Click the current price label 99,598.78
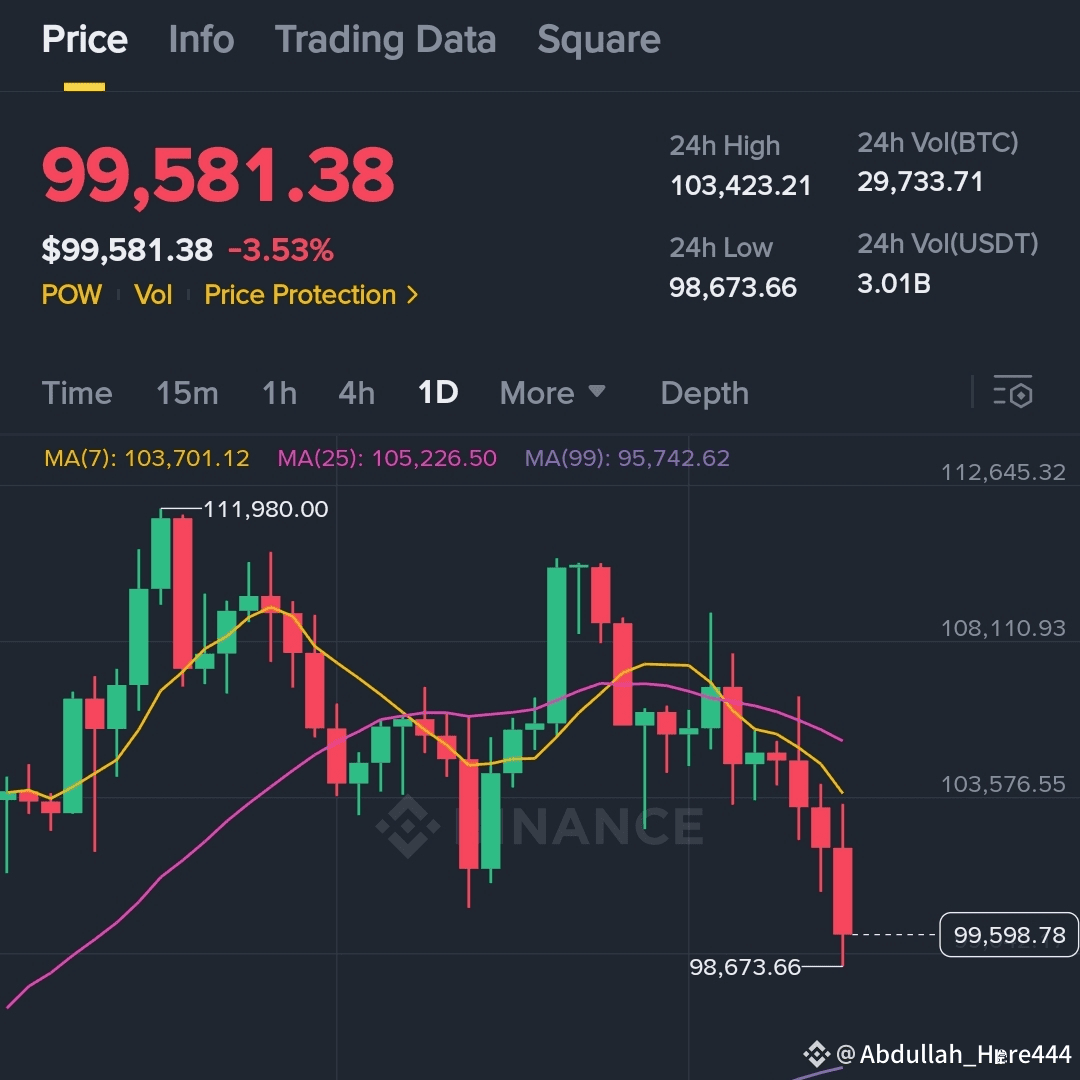1080x1080 pixels. [x=1009, y=936]
